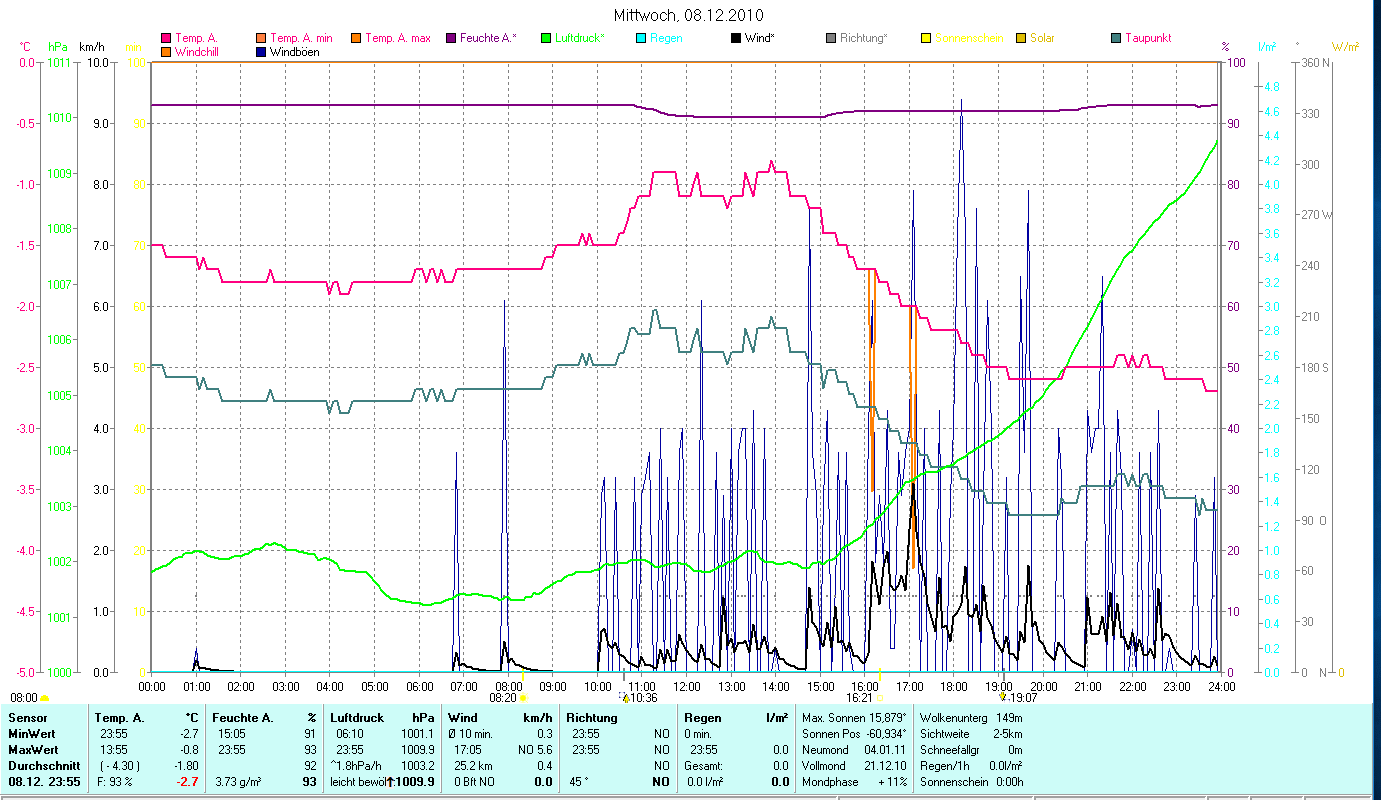
Task: Select the 'Temp. A. max' legend label
Action: tap(398, 38)
